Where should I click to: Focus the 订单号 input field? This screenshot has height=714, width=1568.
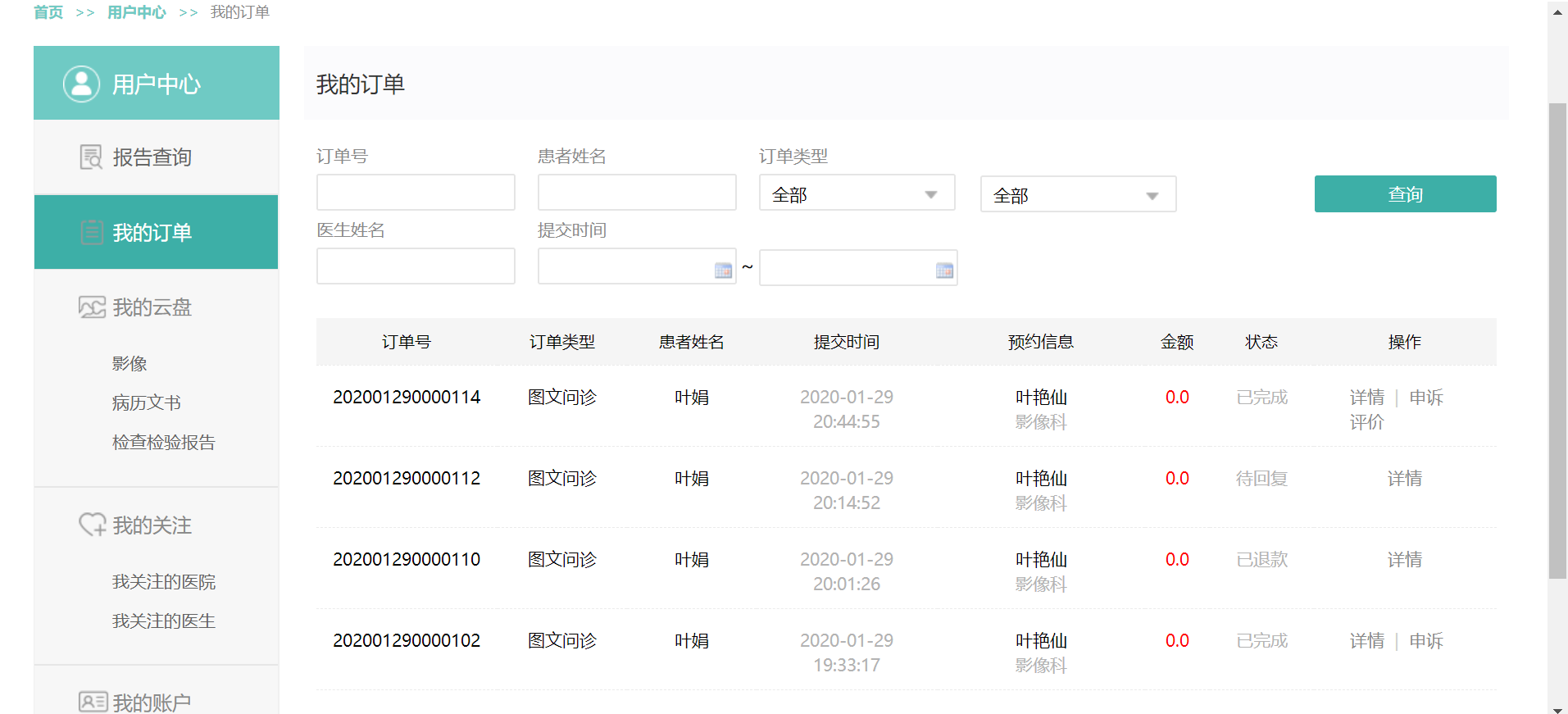[416, 192]
